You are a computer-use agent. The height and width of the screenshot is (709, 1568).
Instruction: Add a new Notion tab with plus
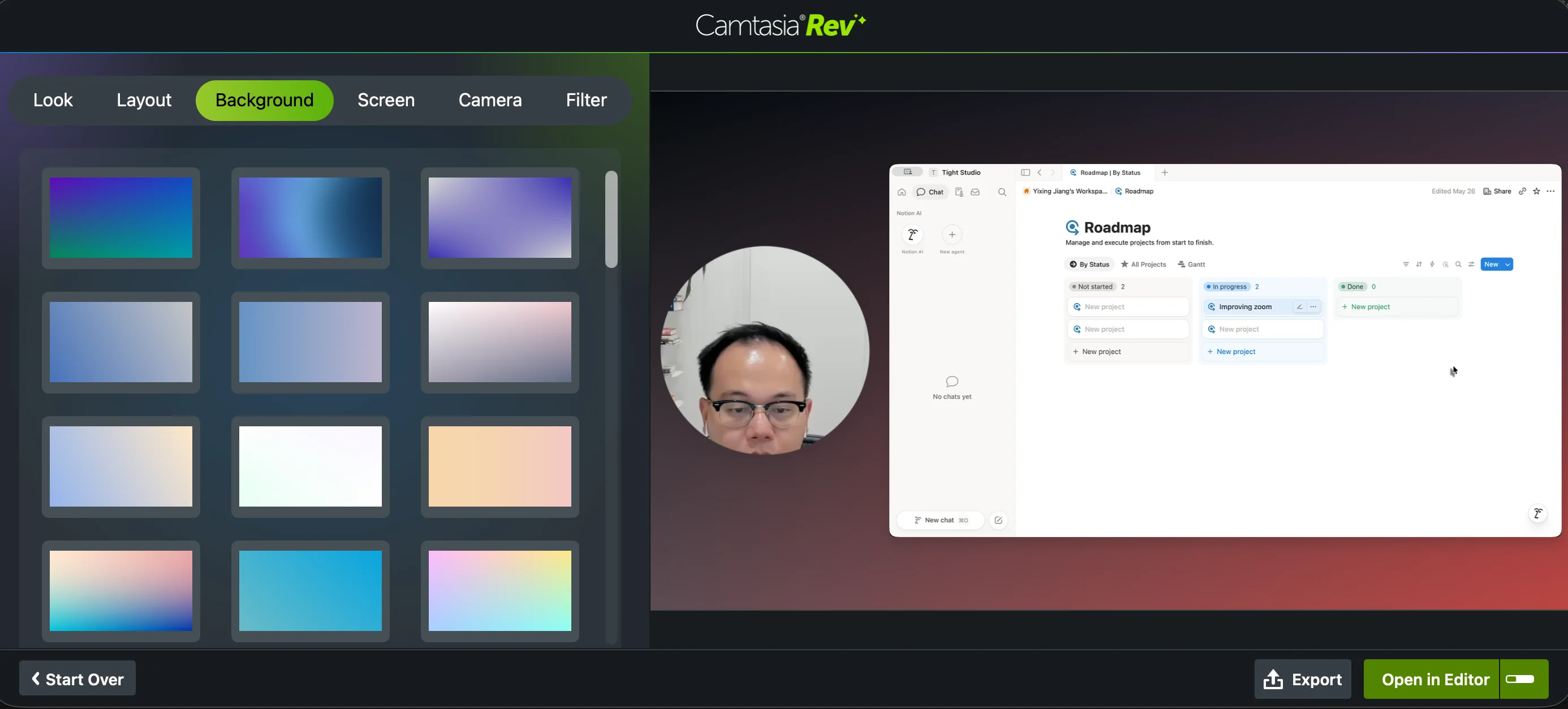[x=1165, y=173]
